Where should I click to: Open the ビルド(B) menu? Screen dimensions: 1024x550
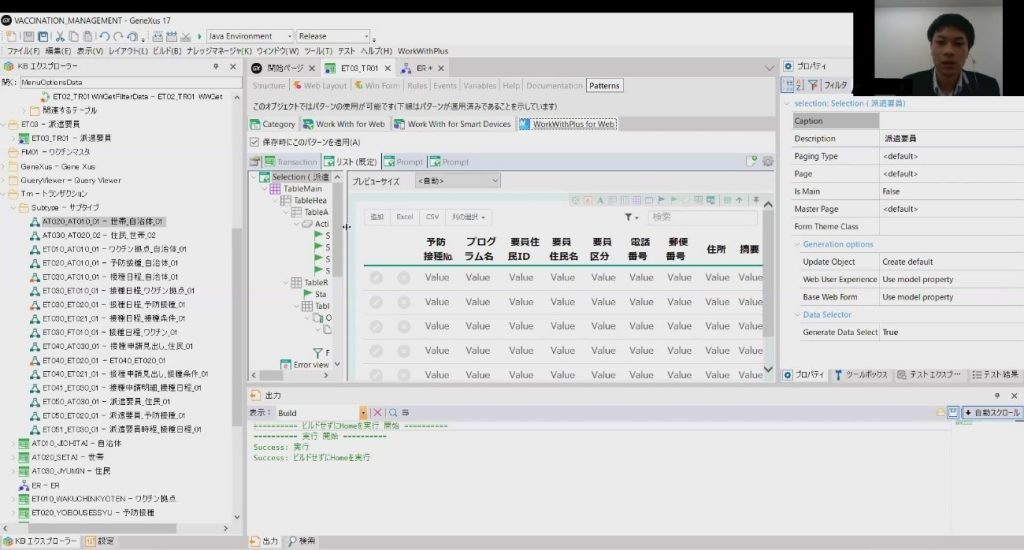point(167,51)
